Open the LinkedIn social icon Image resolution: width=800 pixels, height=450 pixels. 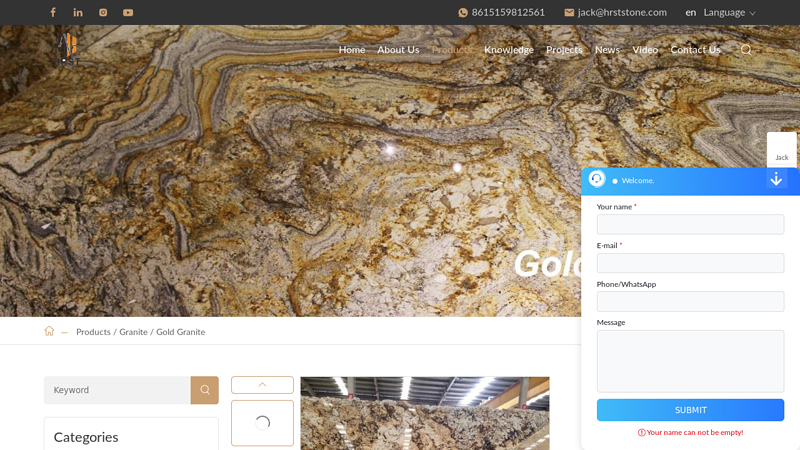pyautogui.click(x=78, y=12)
